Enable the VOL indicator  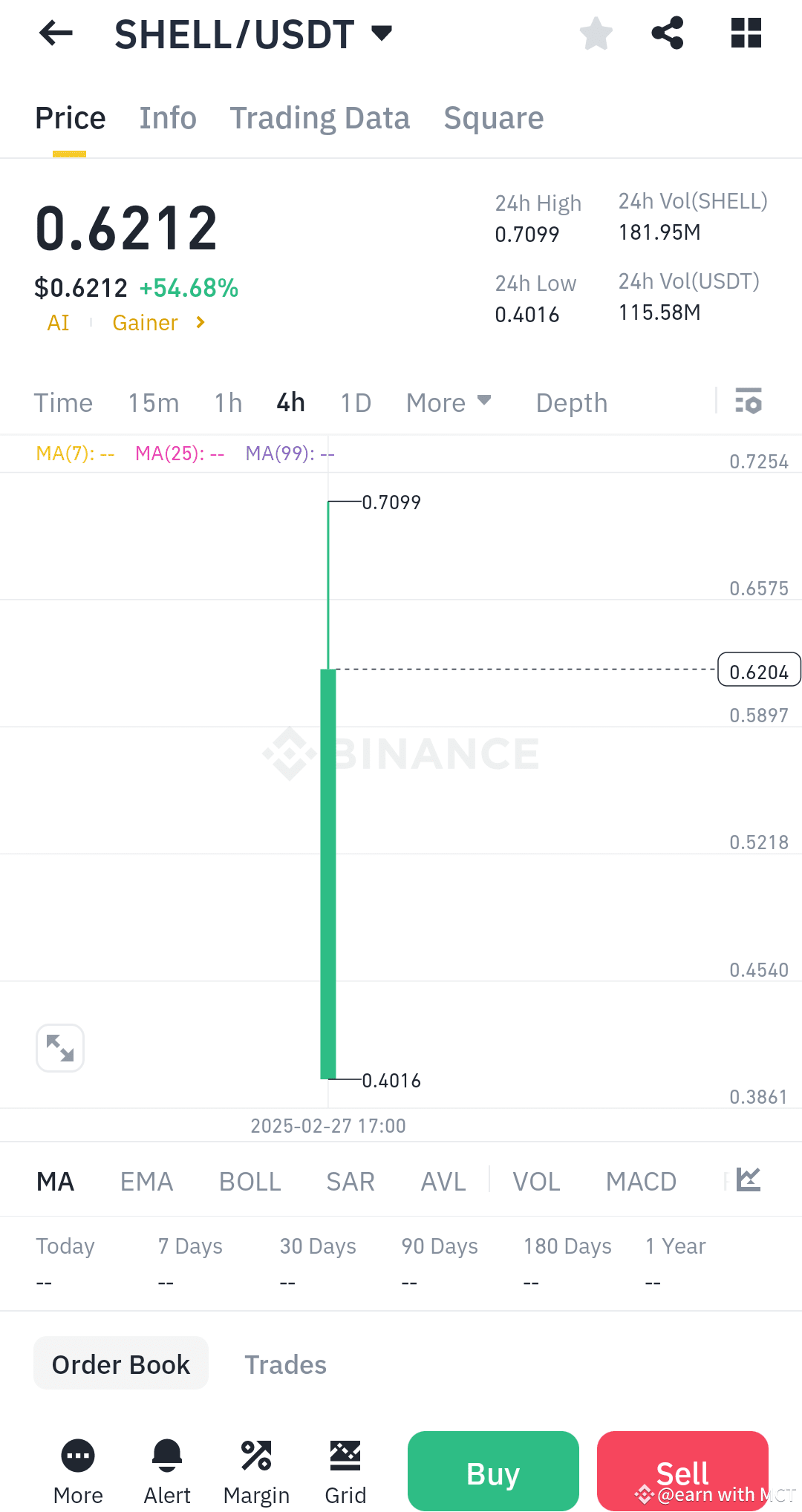click(536, 1181)
